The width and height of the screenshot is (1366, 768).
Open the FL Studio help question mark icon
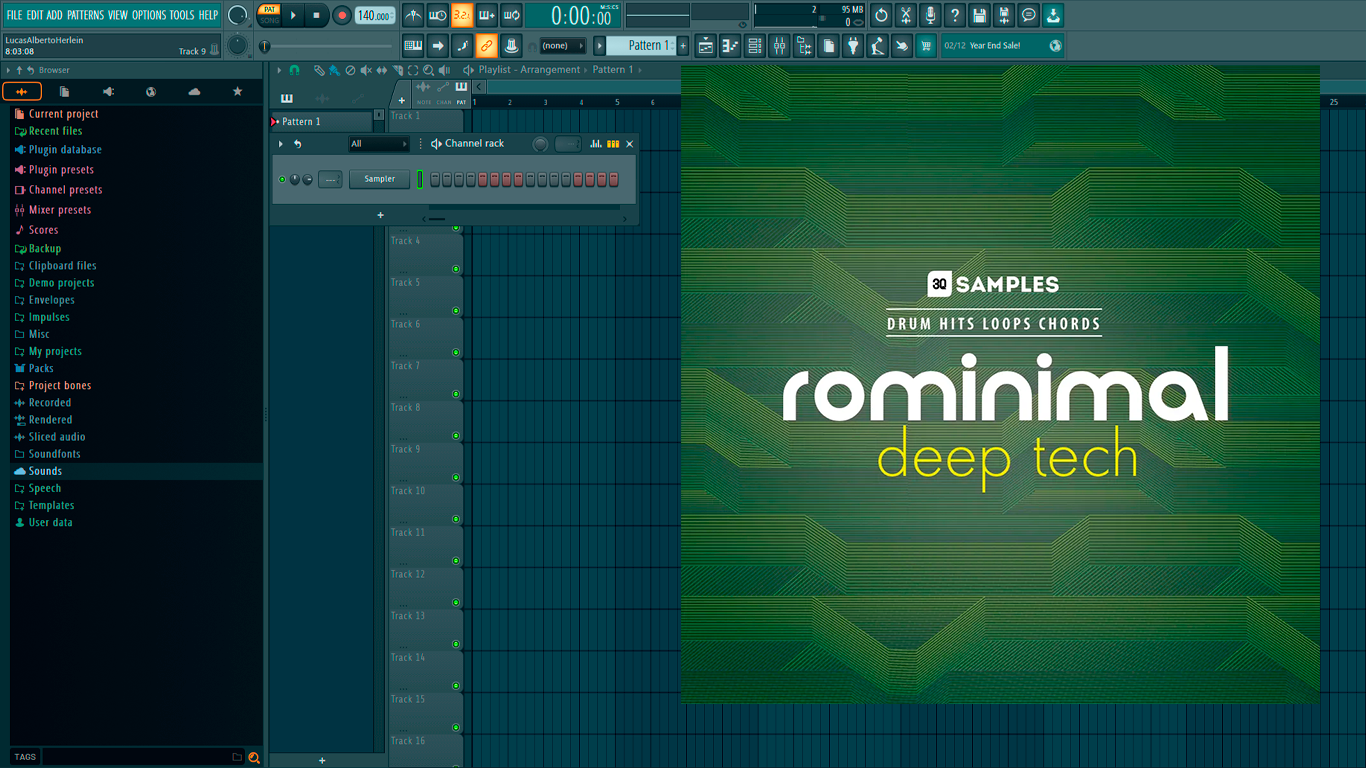pos(954,15)
